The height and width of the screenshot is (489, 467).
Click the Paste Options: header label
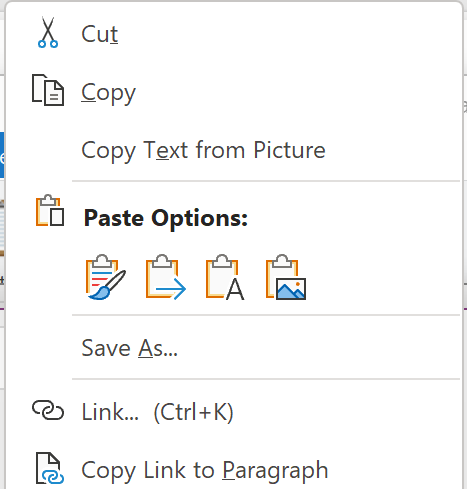click(x=166, y=218)
